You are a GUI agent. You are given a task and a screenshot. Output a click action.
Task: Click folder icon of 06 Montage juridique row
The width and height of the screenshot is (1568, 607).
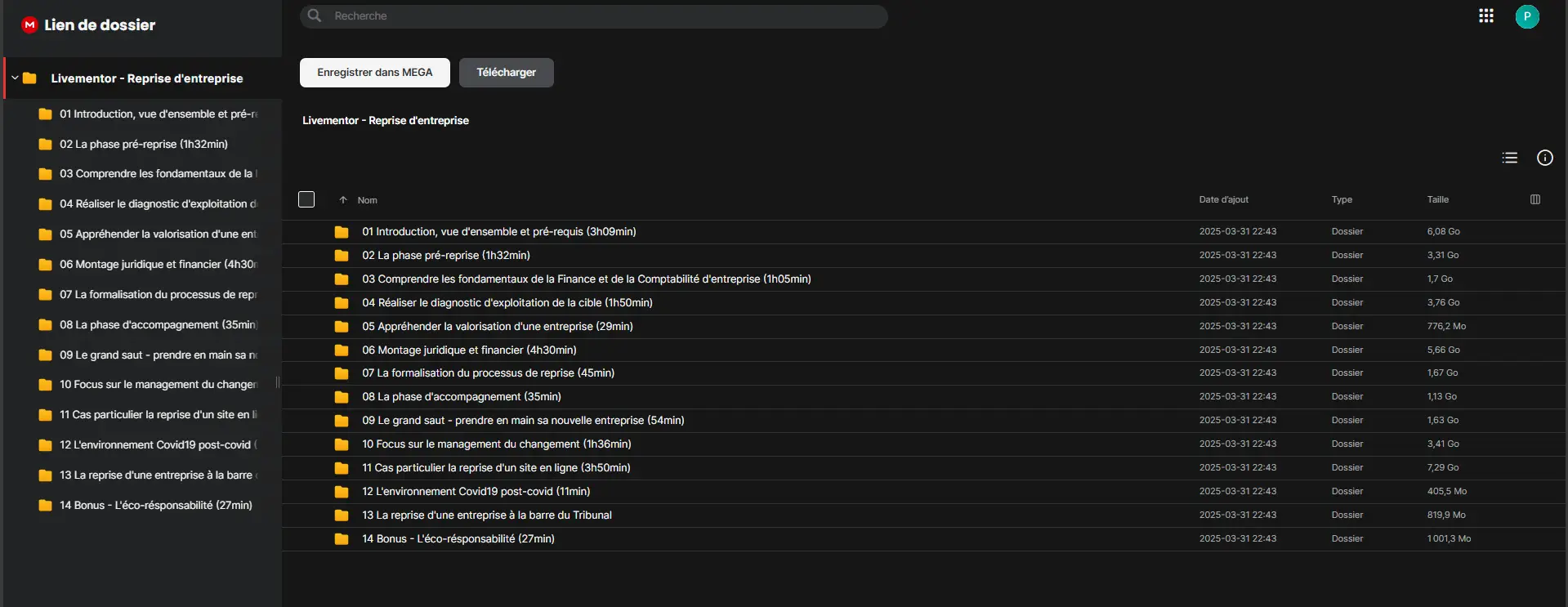(342, 350)
